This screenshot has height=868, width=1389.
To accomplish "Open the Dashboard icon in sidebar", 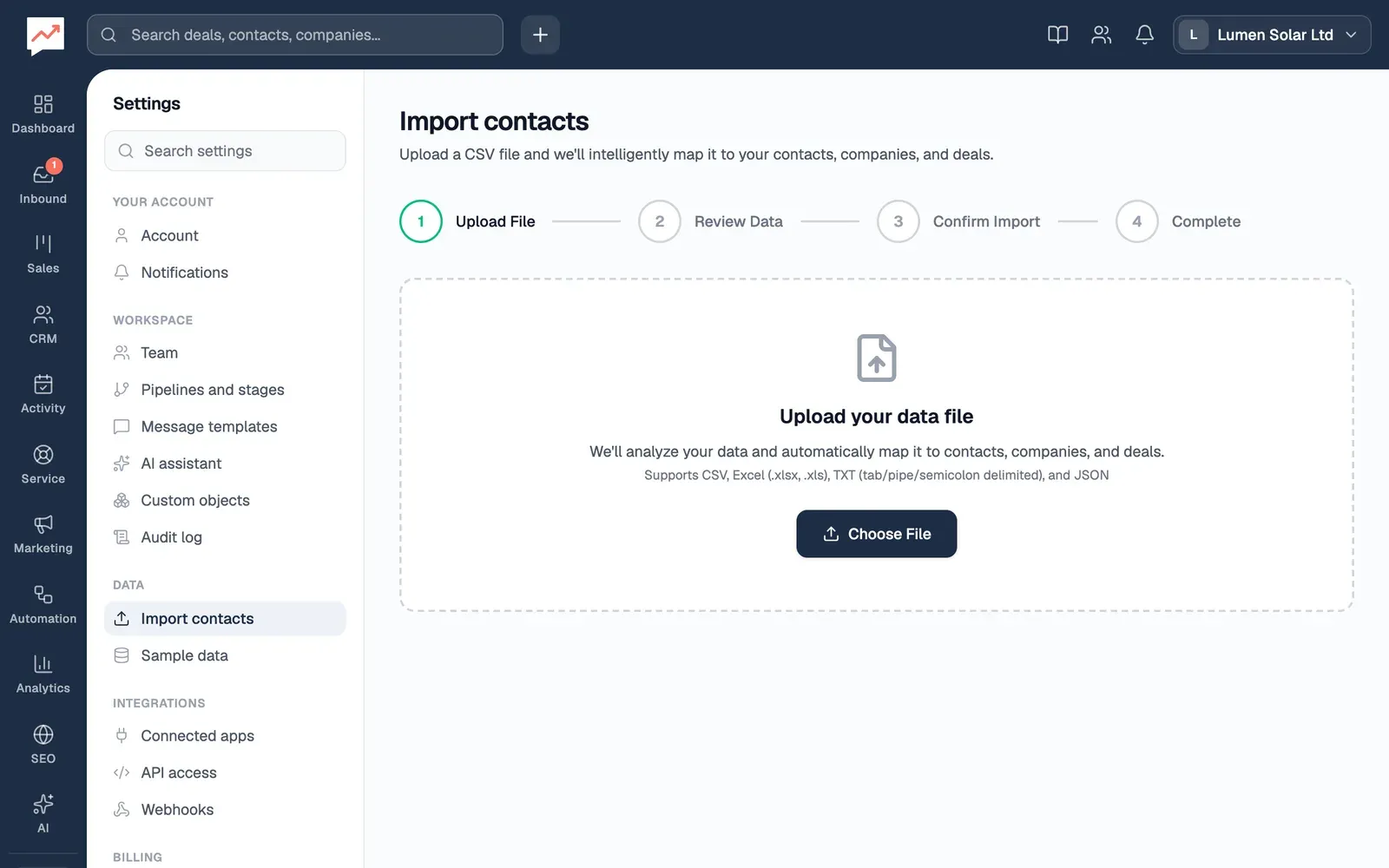I will 43,105.
